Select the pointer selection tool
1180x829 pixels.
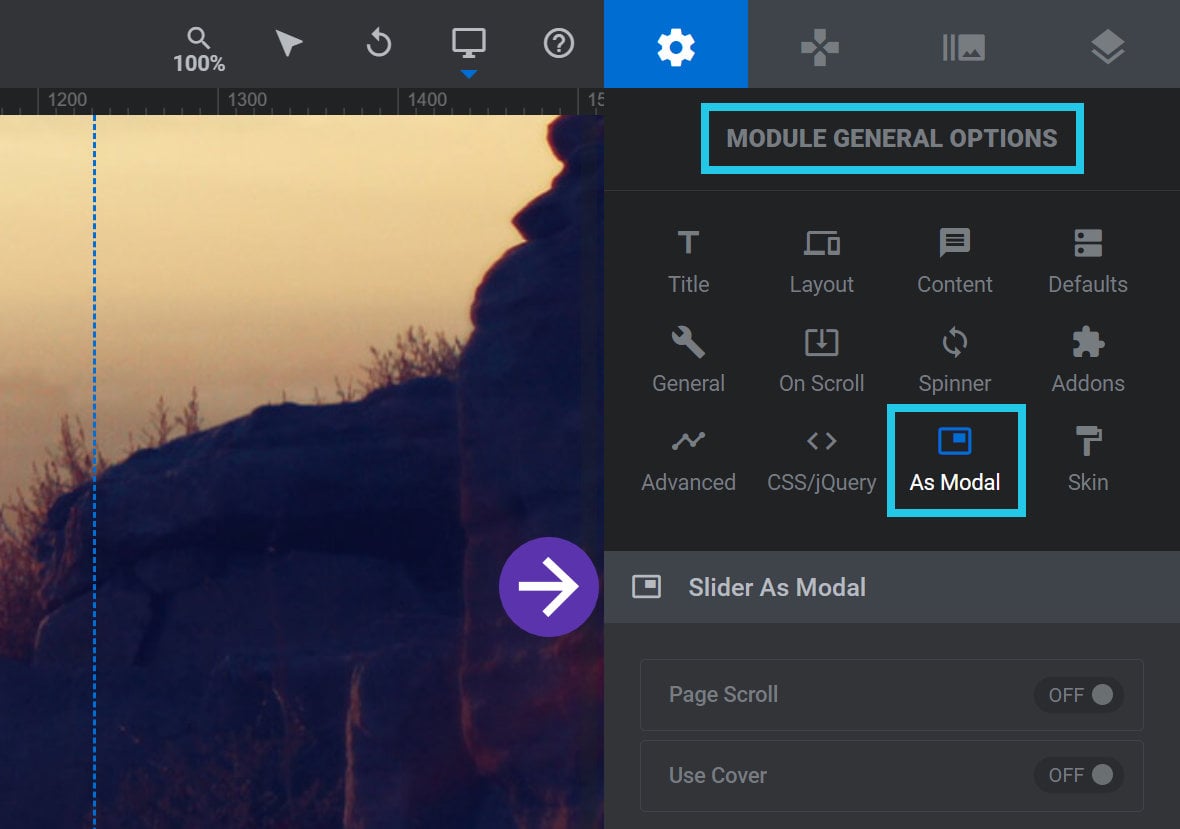pyautogui.click(x=288, y=44)
